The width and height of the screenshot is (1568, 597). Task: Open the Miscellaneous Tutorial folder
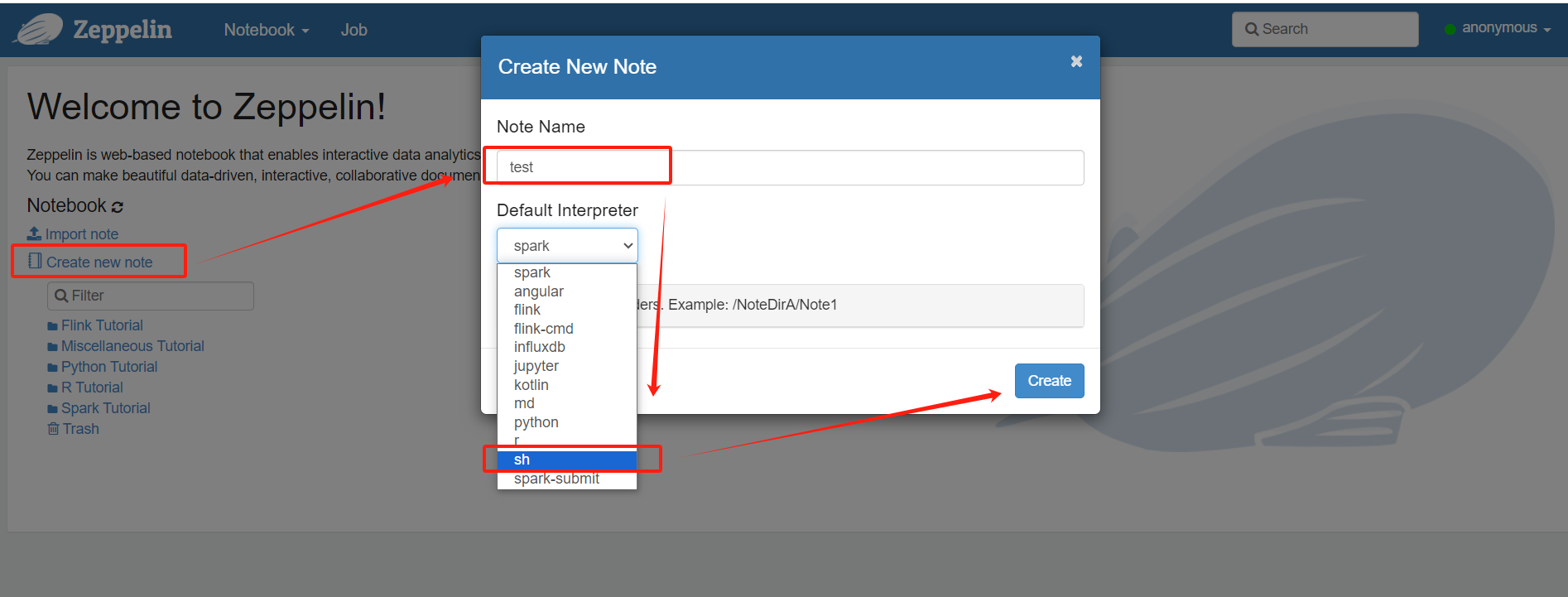(132, 346)
